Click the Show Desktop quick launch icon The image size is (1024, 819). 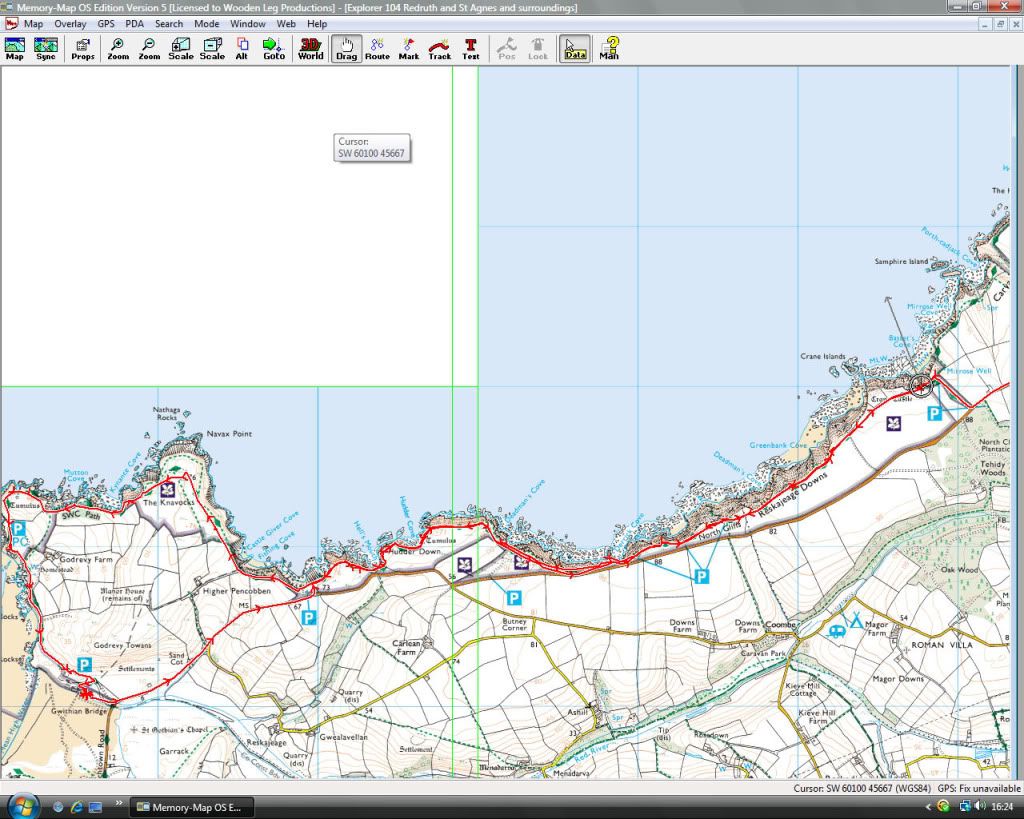click(x=95, y=807)
